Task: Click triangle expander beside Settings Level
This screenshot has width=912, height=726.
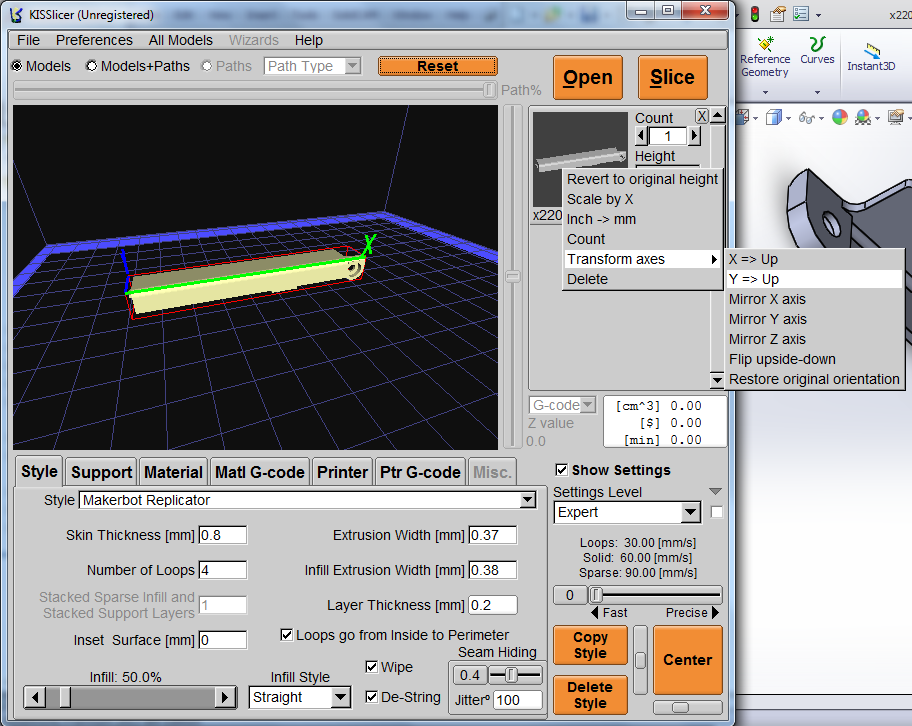Action: pos(715,492)
